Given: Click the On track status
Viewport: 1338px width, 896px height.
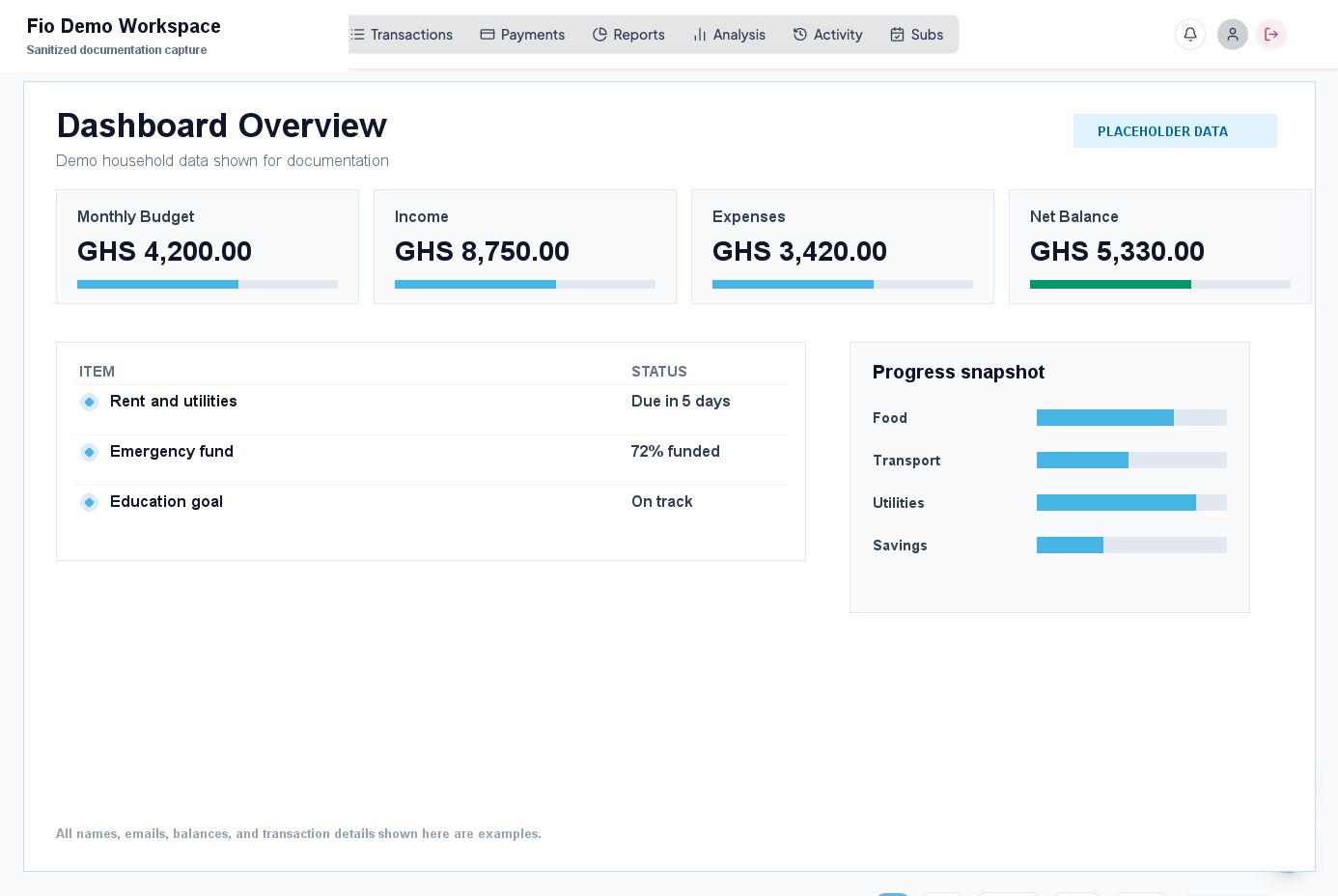Looking at the screenshot, I should tap(661, 502).
